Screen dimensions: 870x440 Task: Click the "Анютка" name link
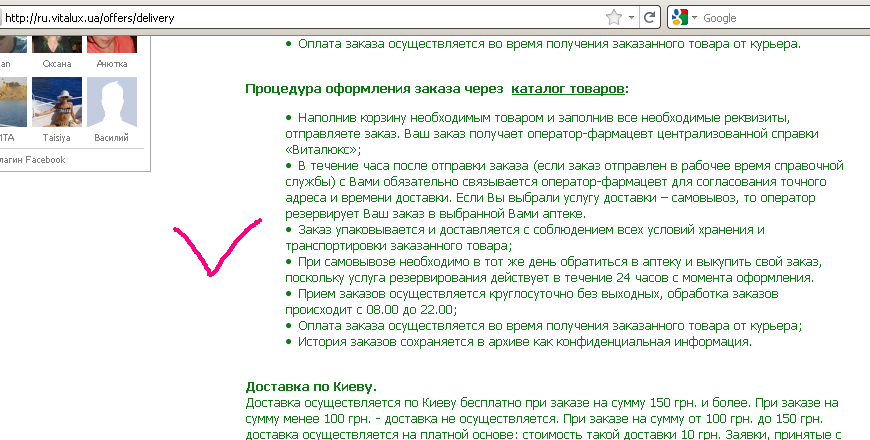[112, 61]
